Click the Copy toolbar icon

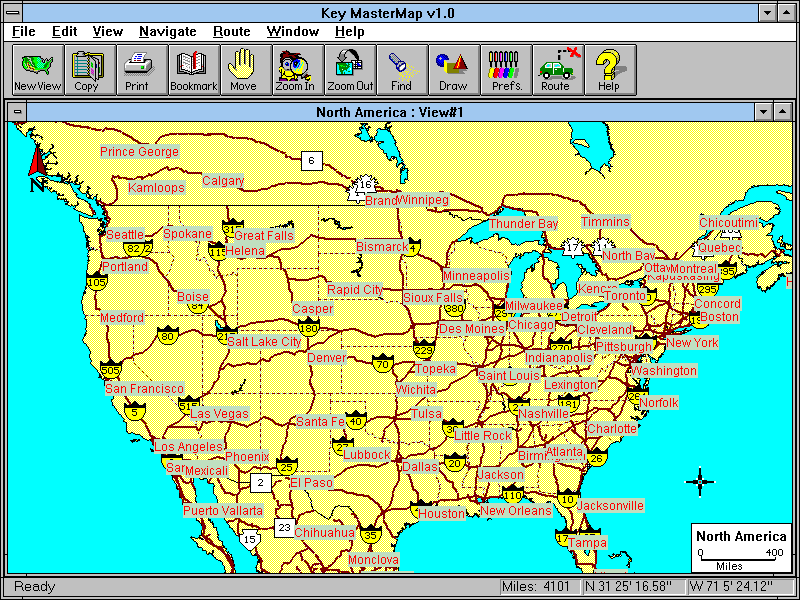[90, 69]
